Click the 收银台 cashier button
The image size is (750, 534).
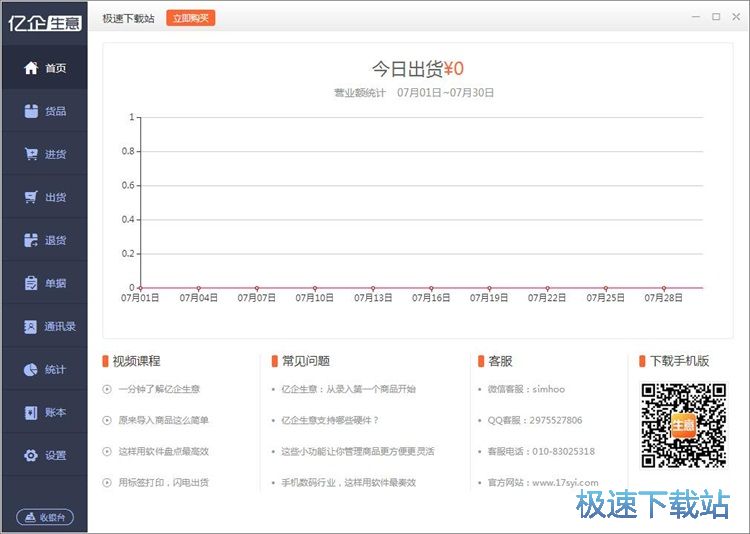tap(44, 517)
